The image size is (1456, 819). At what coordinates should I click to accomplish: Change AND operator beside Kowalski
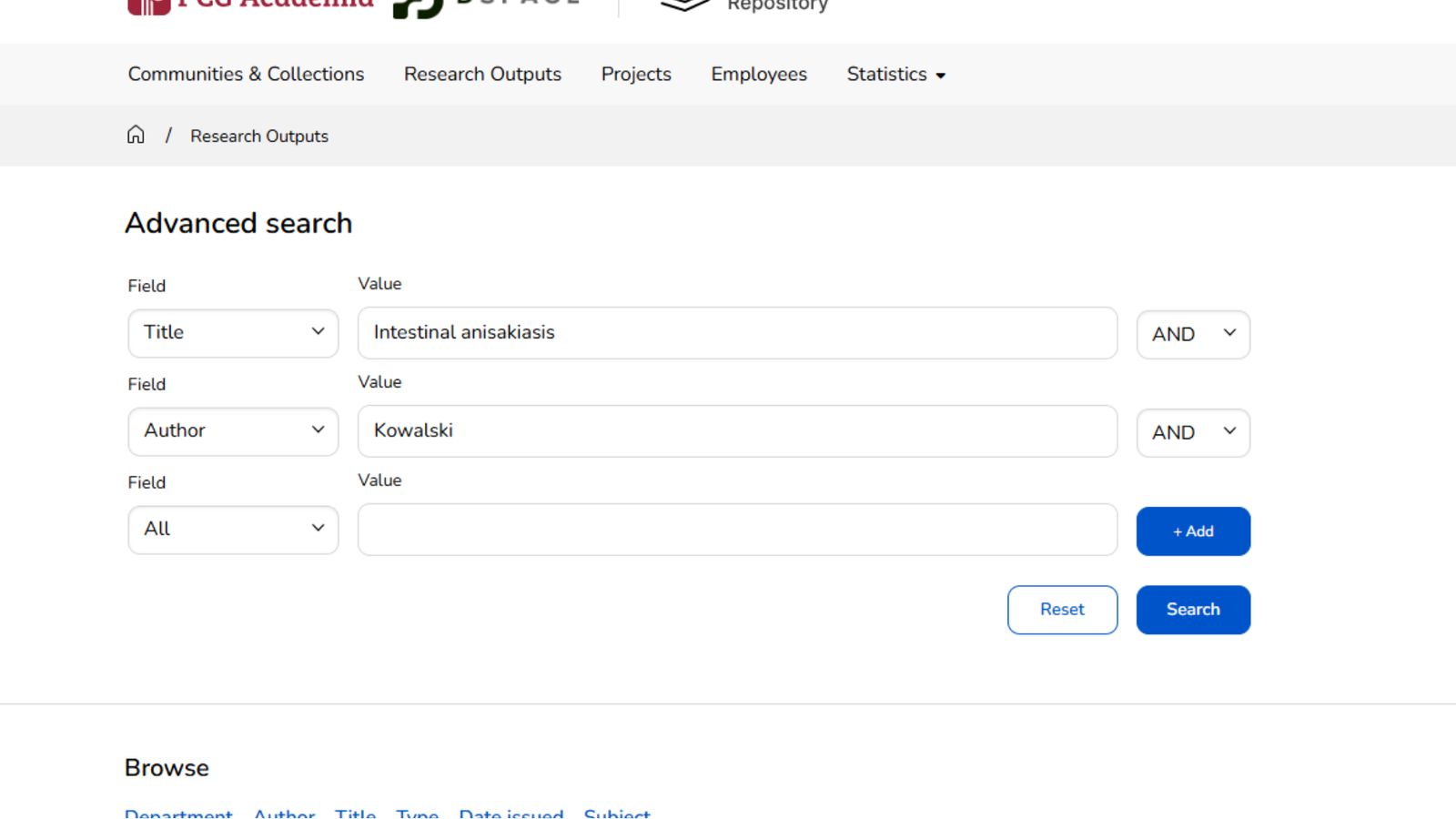click(1193, 433)
